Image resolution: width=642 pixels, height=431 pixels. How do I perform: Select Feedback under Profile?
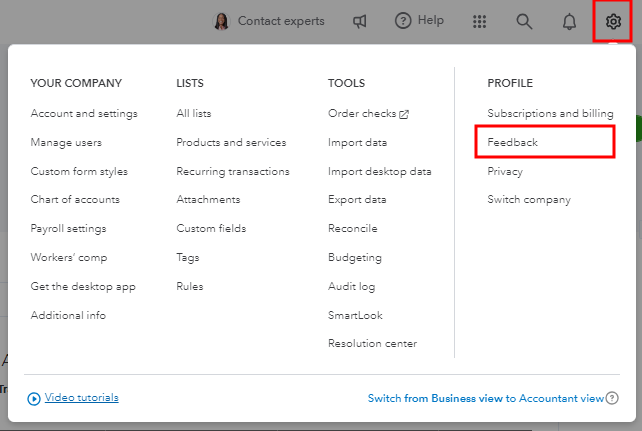[x=512, y=142]
